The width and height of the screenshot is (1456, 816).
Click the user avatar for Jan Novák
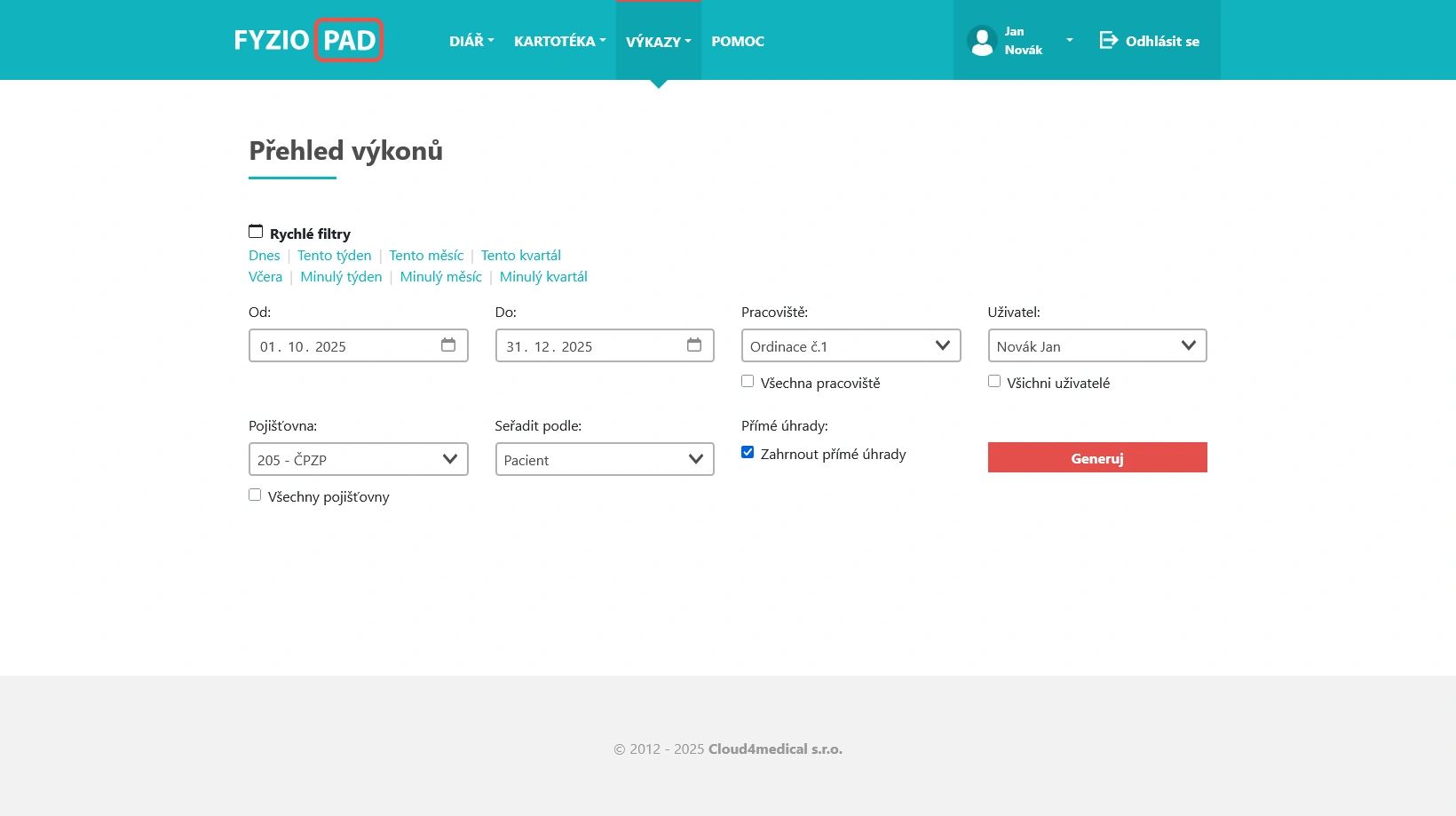click(x=982, y=40)
